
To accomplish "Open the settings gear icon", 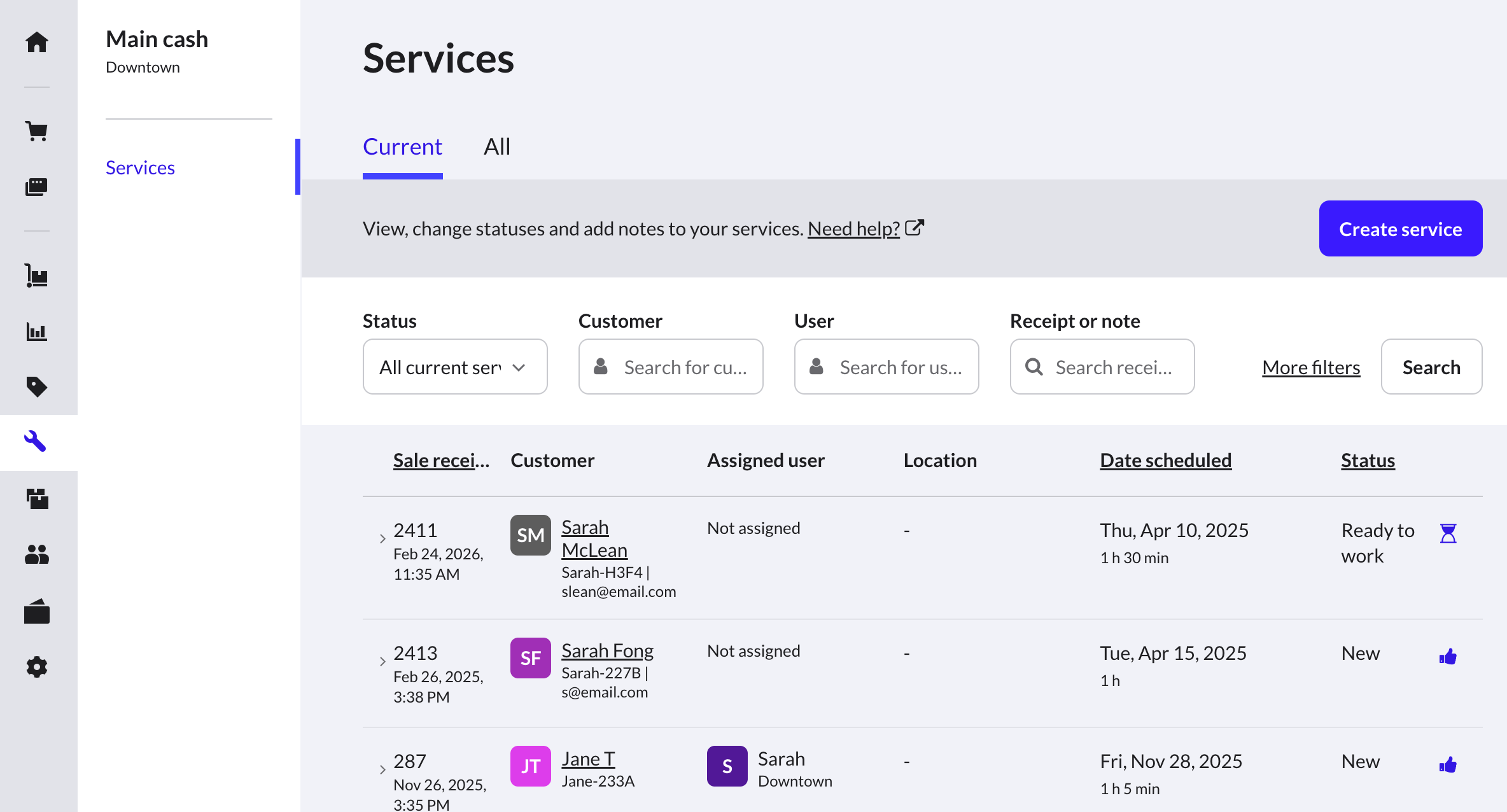I will 37,667.
